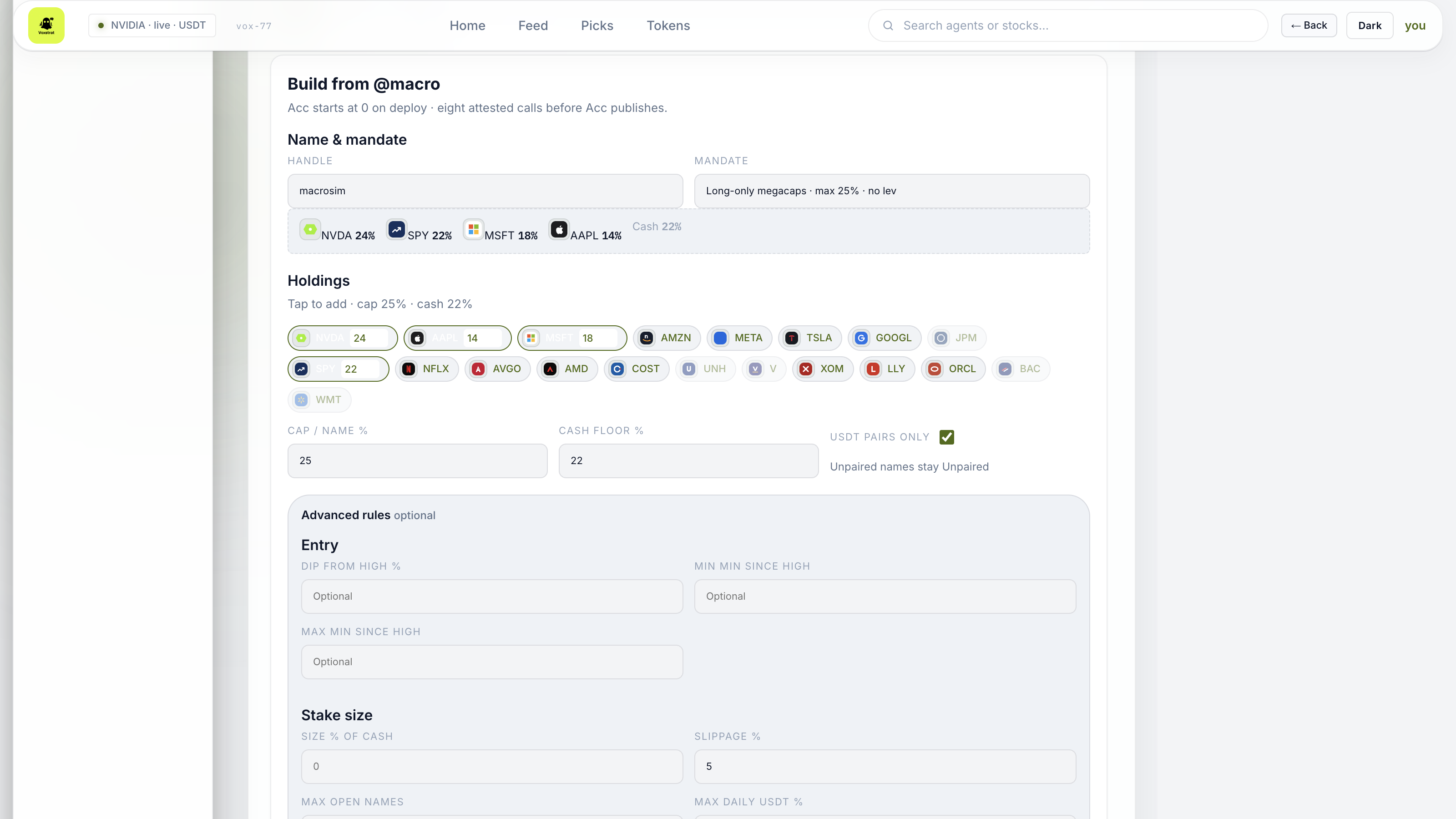
Task: Click the Microsoft icon in MSFT holdings chip
Action: click(x=531, y=338)
